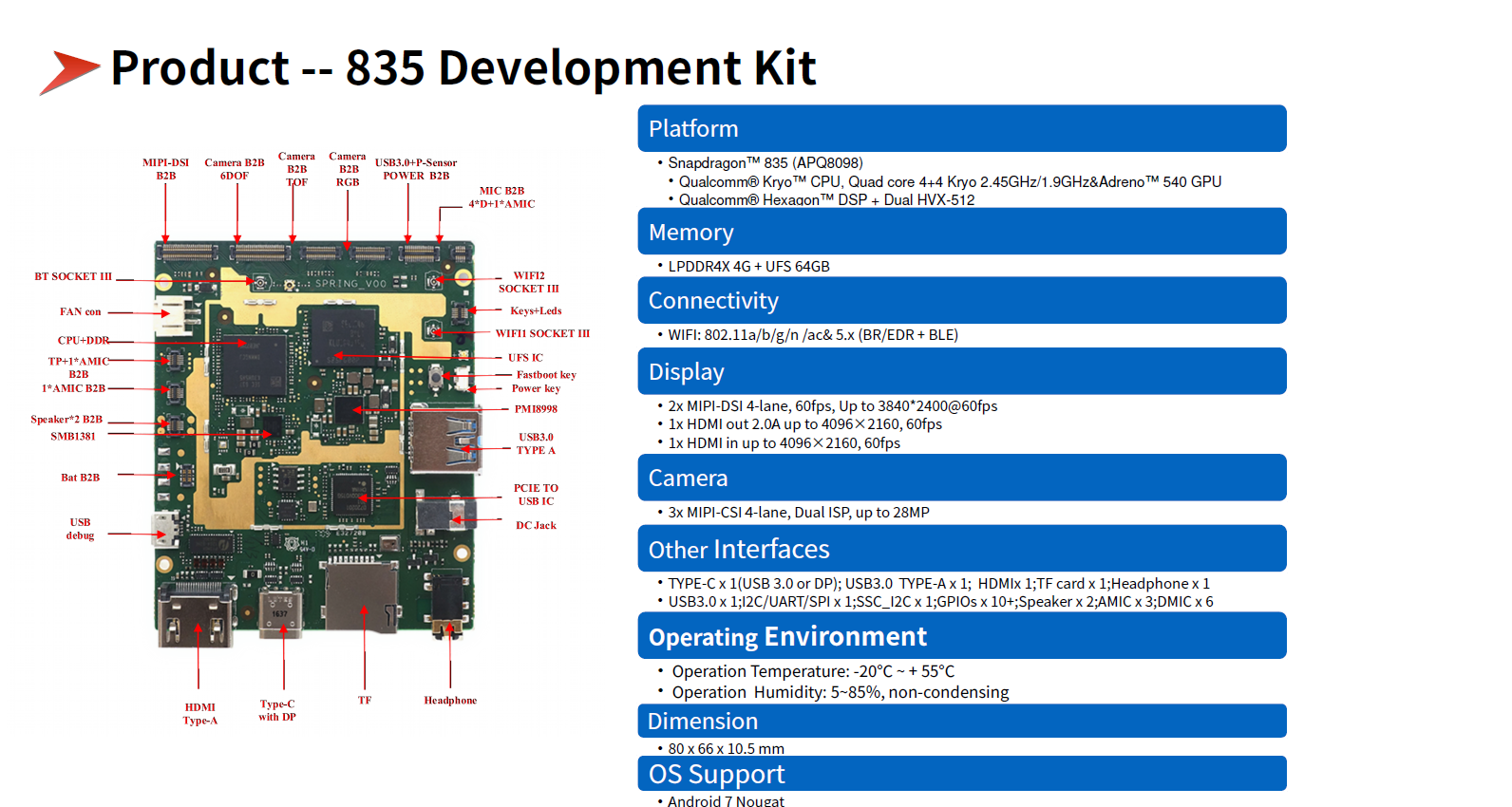Image resolution: width=1512 pixels, height=807 pixels.
Task: Click the "PCIE TO USB IC" label
Action: (536, 495)
